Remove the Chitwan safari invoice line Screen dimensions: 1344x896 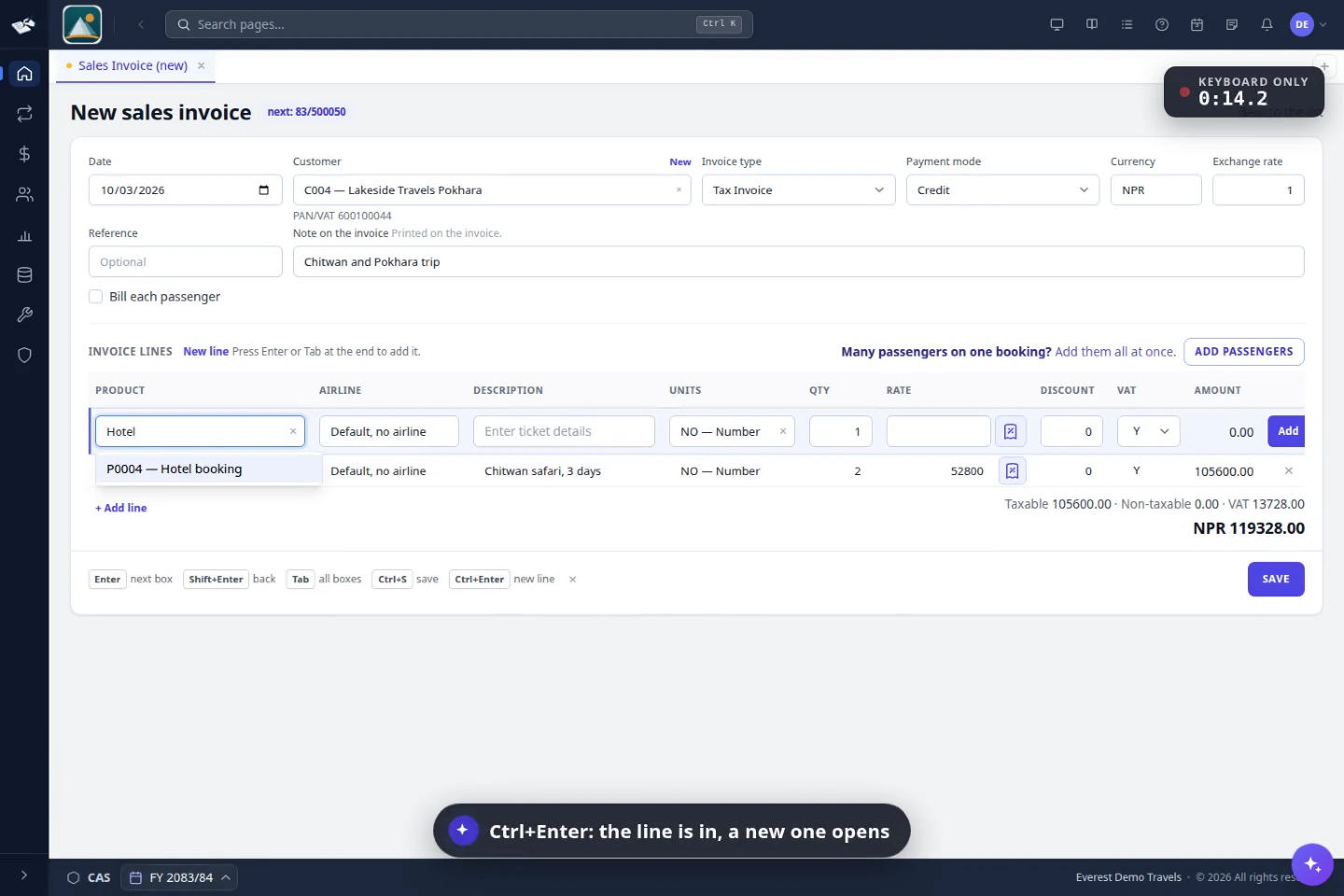click(x=1289, y=470)
